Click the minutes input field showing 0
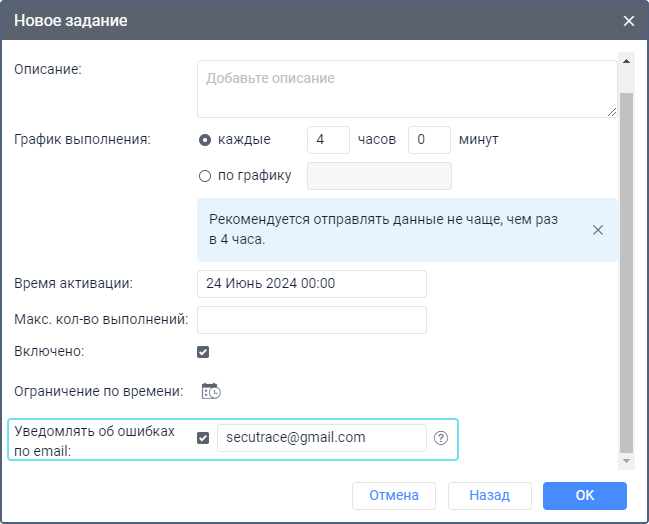The image size is (649, 524). (x=430, y=140)
